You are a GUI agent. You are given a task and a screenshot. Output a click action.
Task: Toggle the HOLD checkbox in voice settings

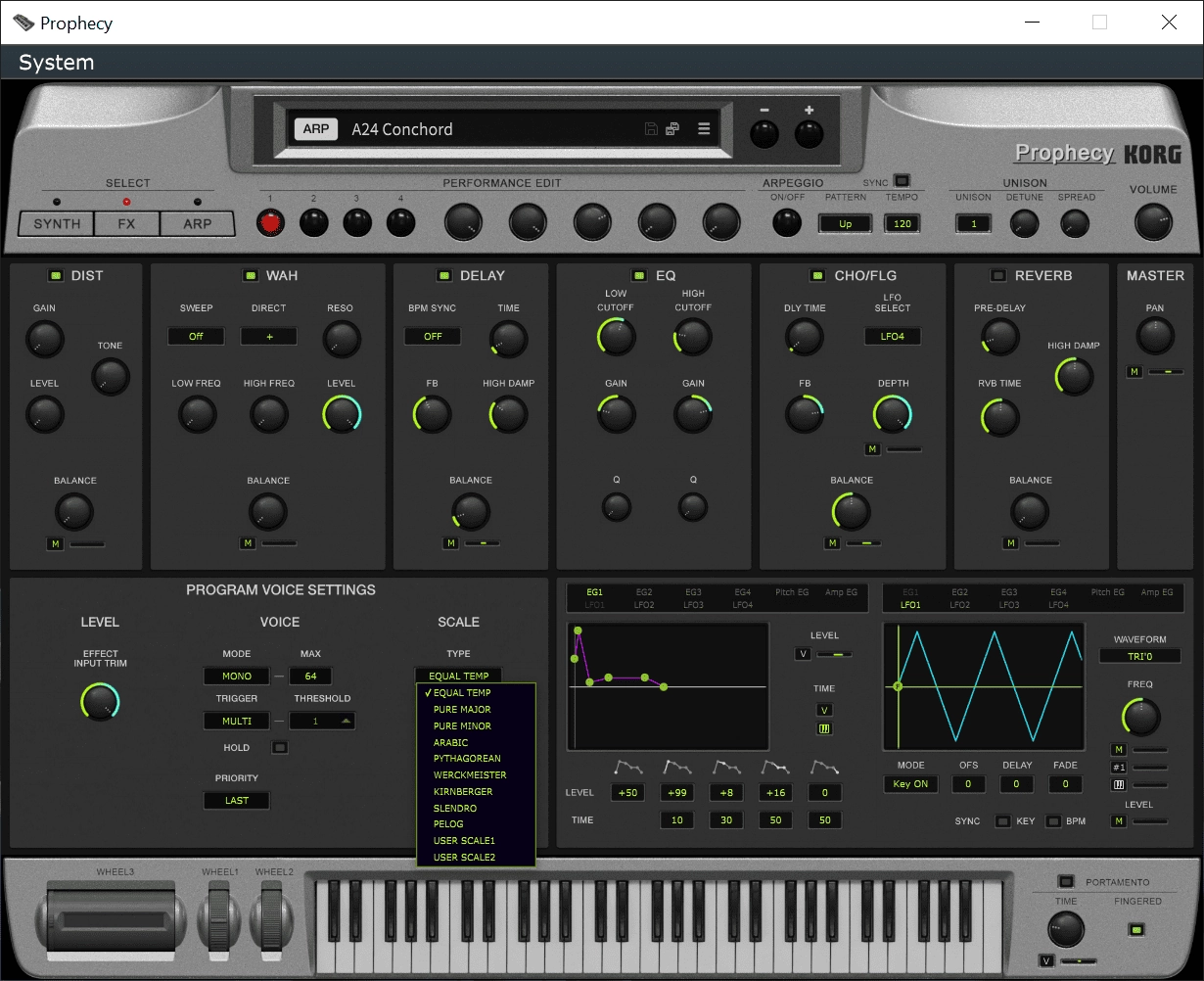tap(280, 748)
